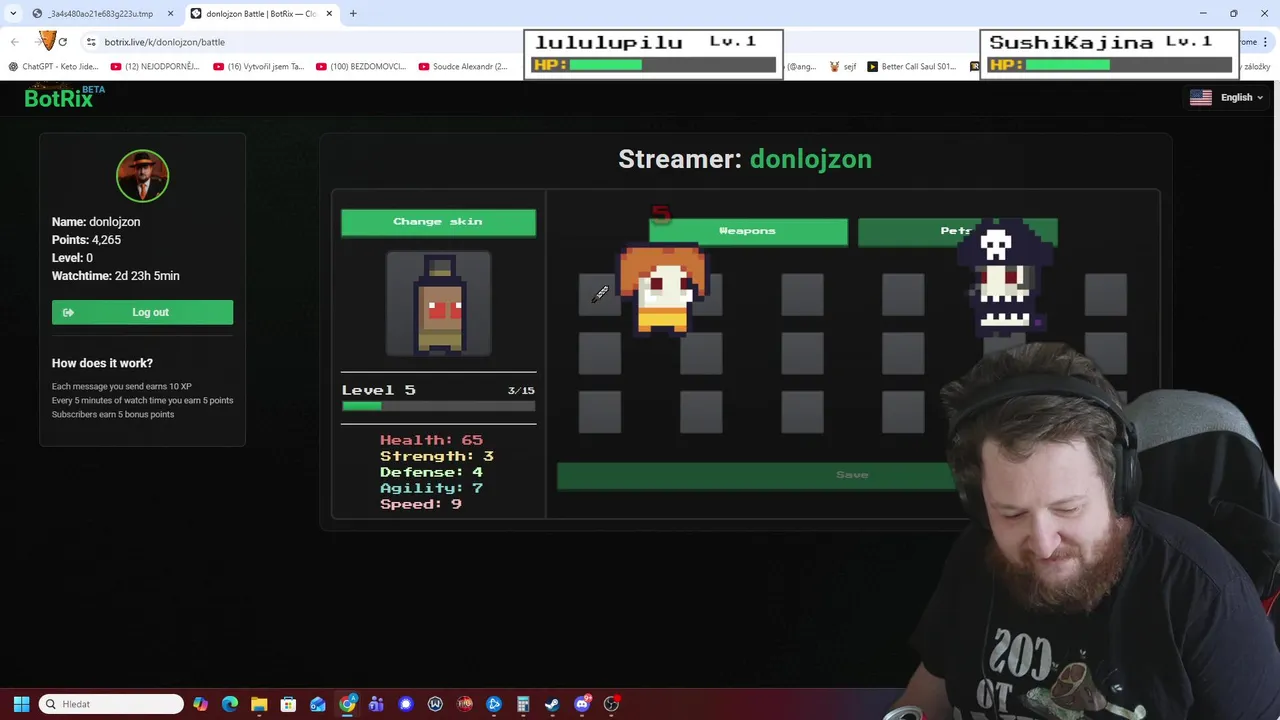The image size is (1280, 720).
Task: Click the Level 5 XP progress bar
Action: tap(438, 406)
